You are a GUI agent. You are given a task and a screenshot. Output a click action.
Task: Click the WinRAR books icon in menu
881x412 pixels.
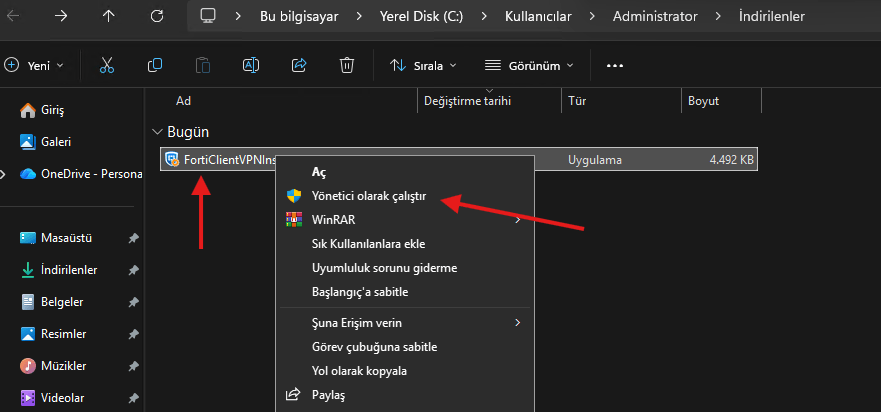tap(294, 220)
